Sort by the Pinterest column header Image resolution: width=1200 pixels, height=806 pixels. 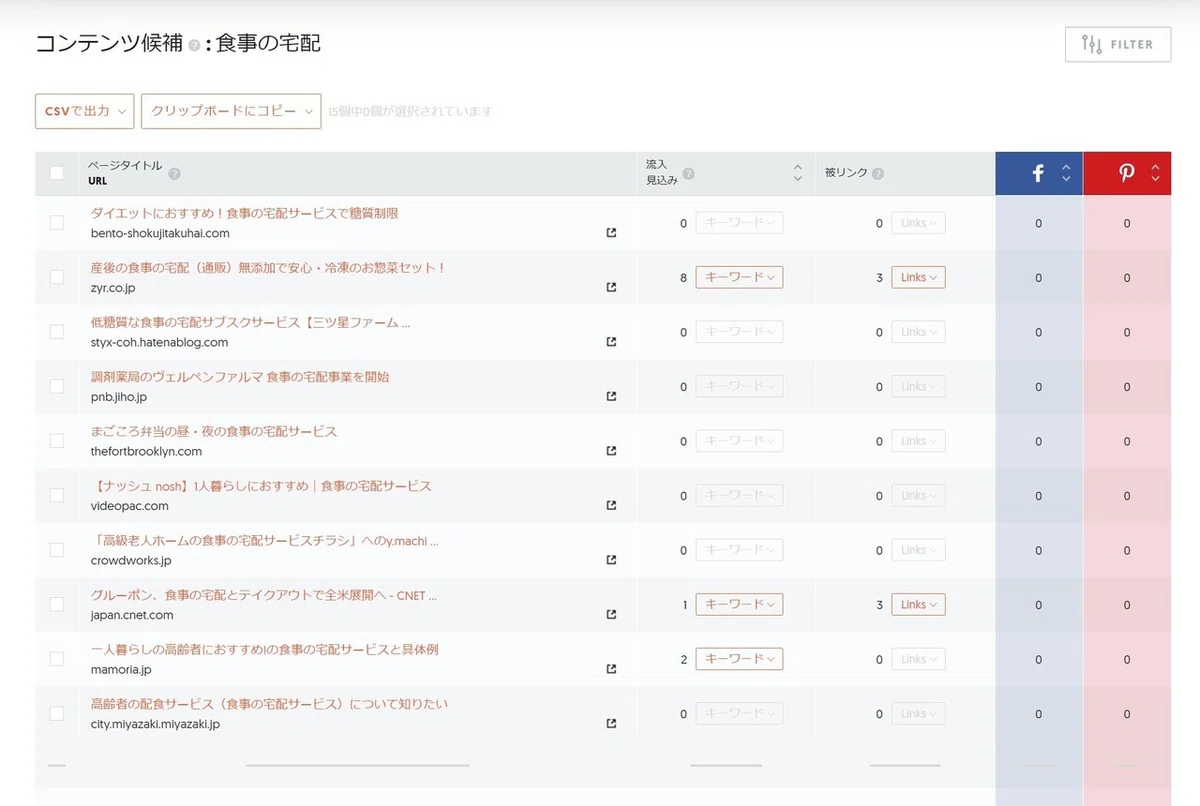tap(1127, 173)
